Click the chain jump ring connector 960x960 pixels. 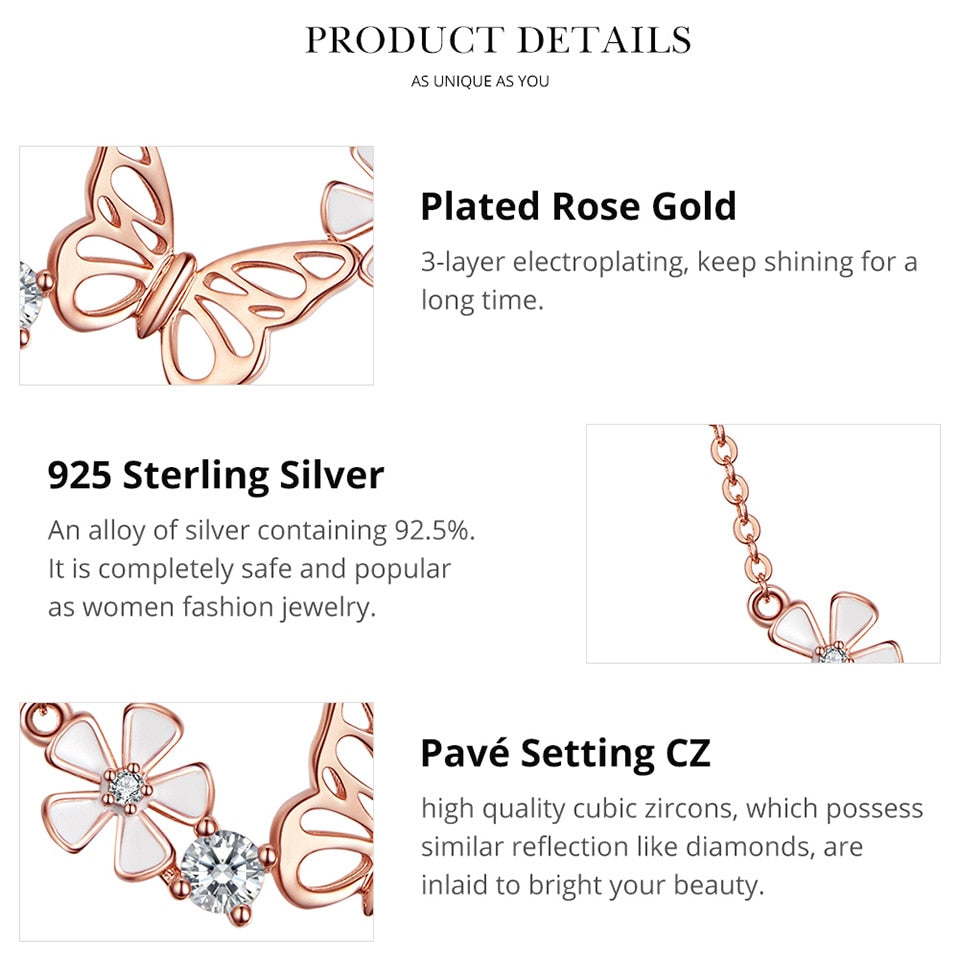pos(765,606)
